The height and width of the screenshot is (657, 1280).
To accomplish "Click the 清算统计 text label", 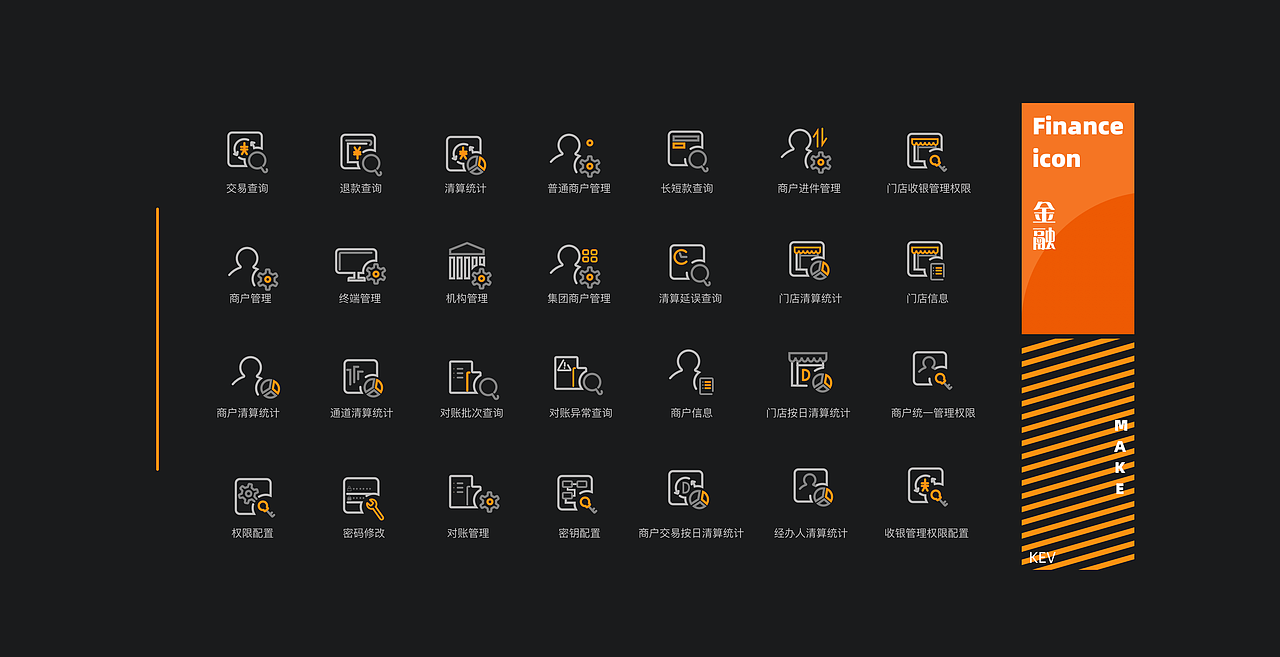I will 465,188.
